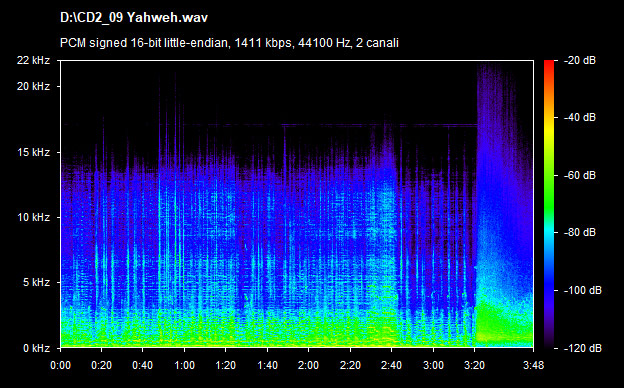Click the 0:40 time axis label
Screen dimensions: 624x388
tap(143, 365)
